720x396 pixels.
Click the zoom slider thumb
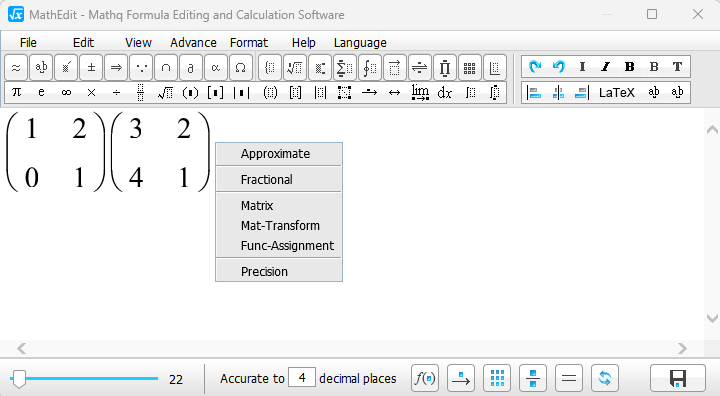19,379
